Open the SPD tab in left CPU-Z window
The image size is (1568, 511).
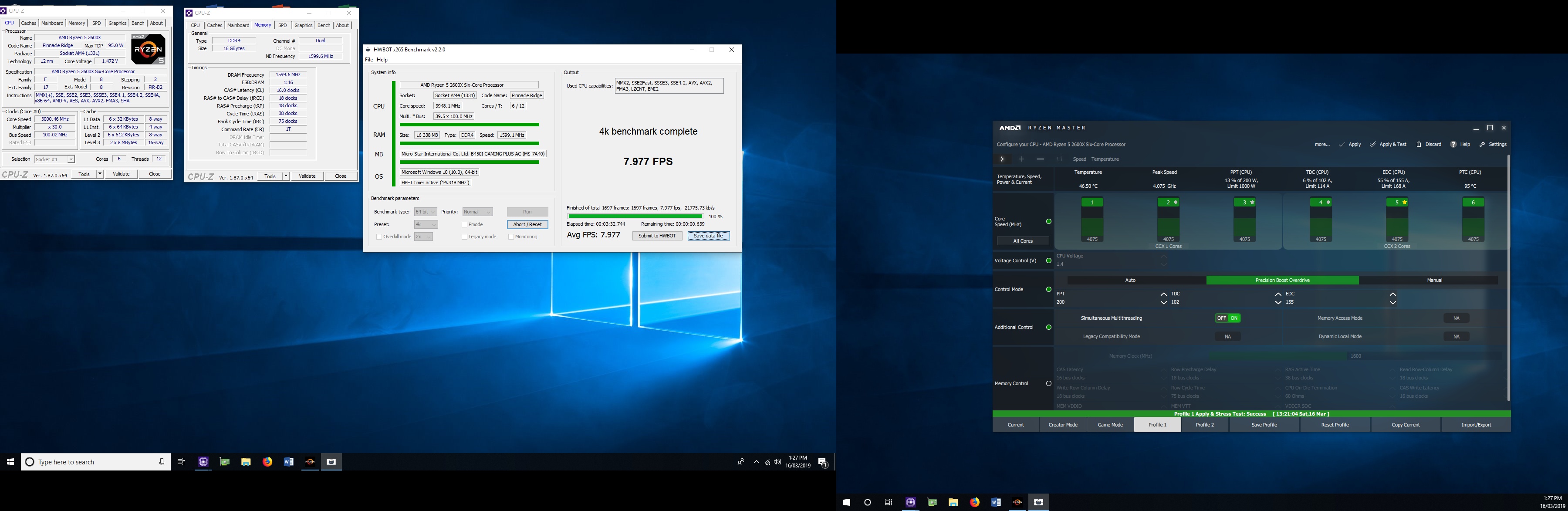(96, 23)
